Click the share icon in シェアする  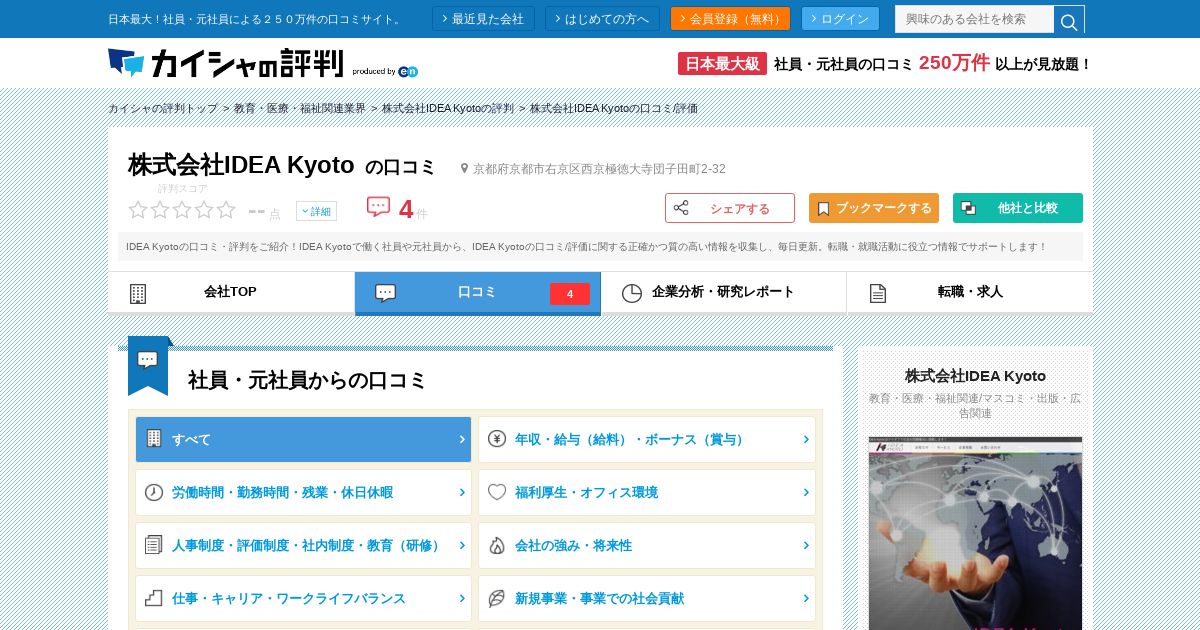coord(681,208)
